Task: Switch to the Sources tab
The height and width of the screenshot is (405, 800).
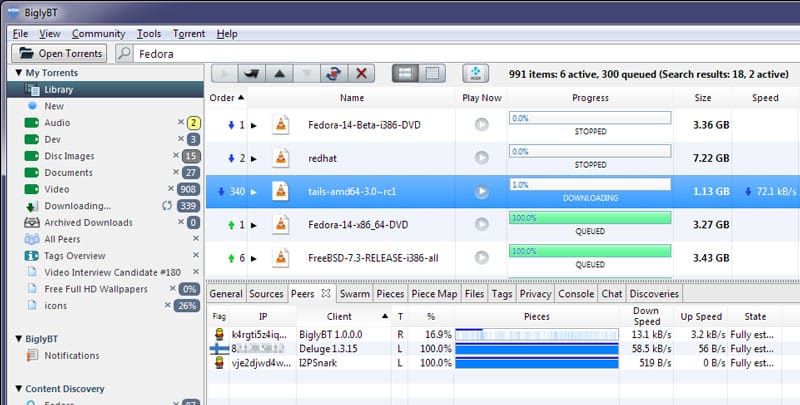Action: (x=266, y=294)
